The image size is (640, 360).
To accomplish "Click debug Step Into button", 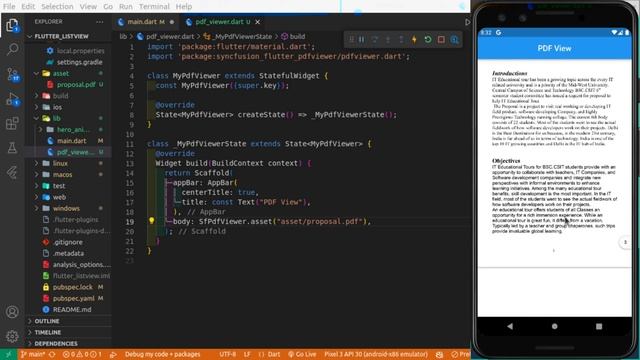I will click(x=388, y=40).
